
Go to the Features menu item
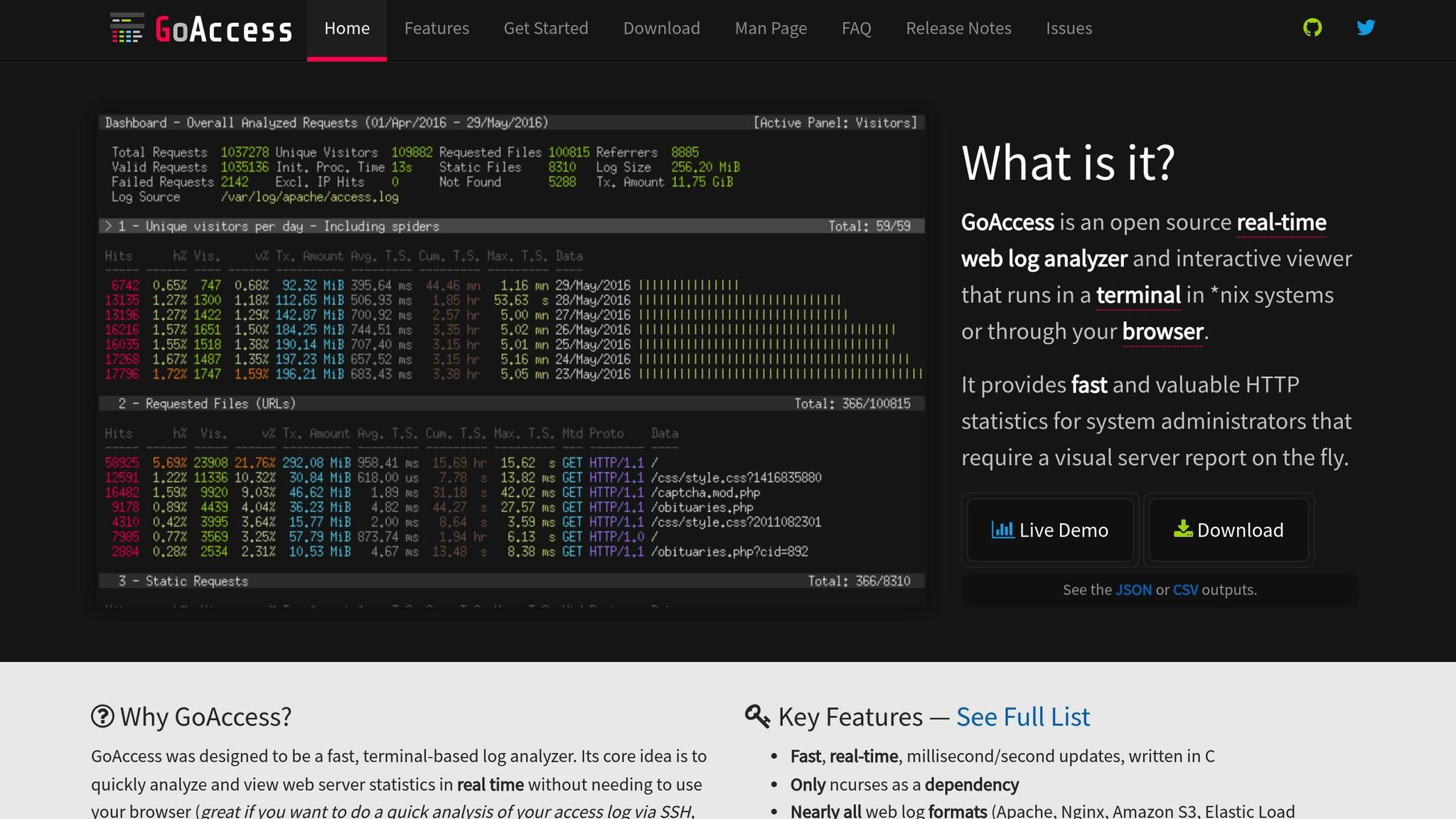(437, 28)
